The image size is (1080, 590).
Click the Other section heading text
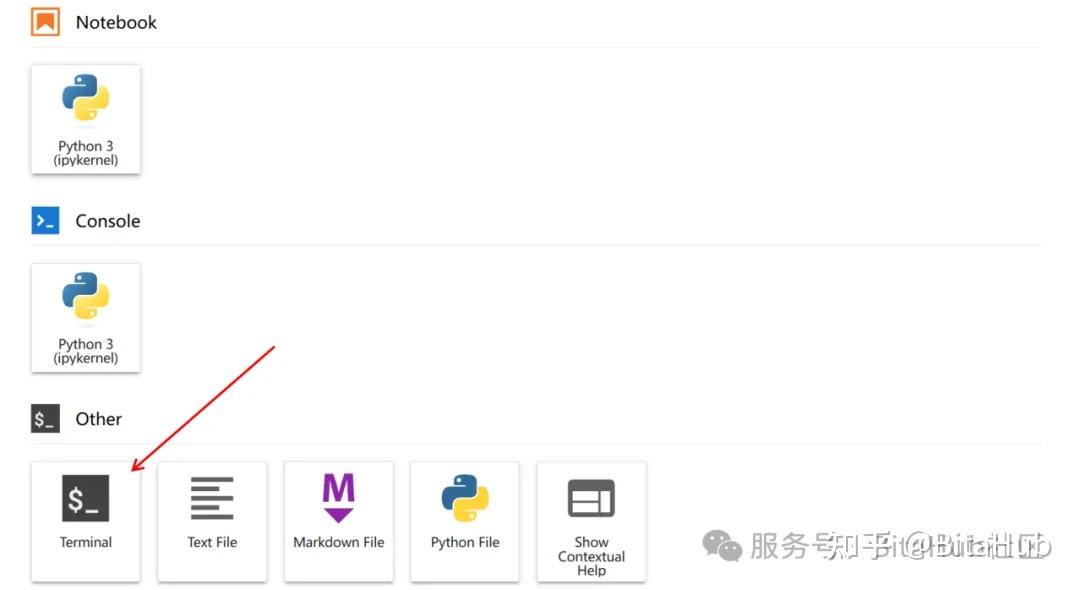[98, 418]
